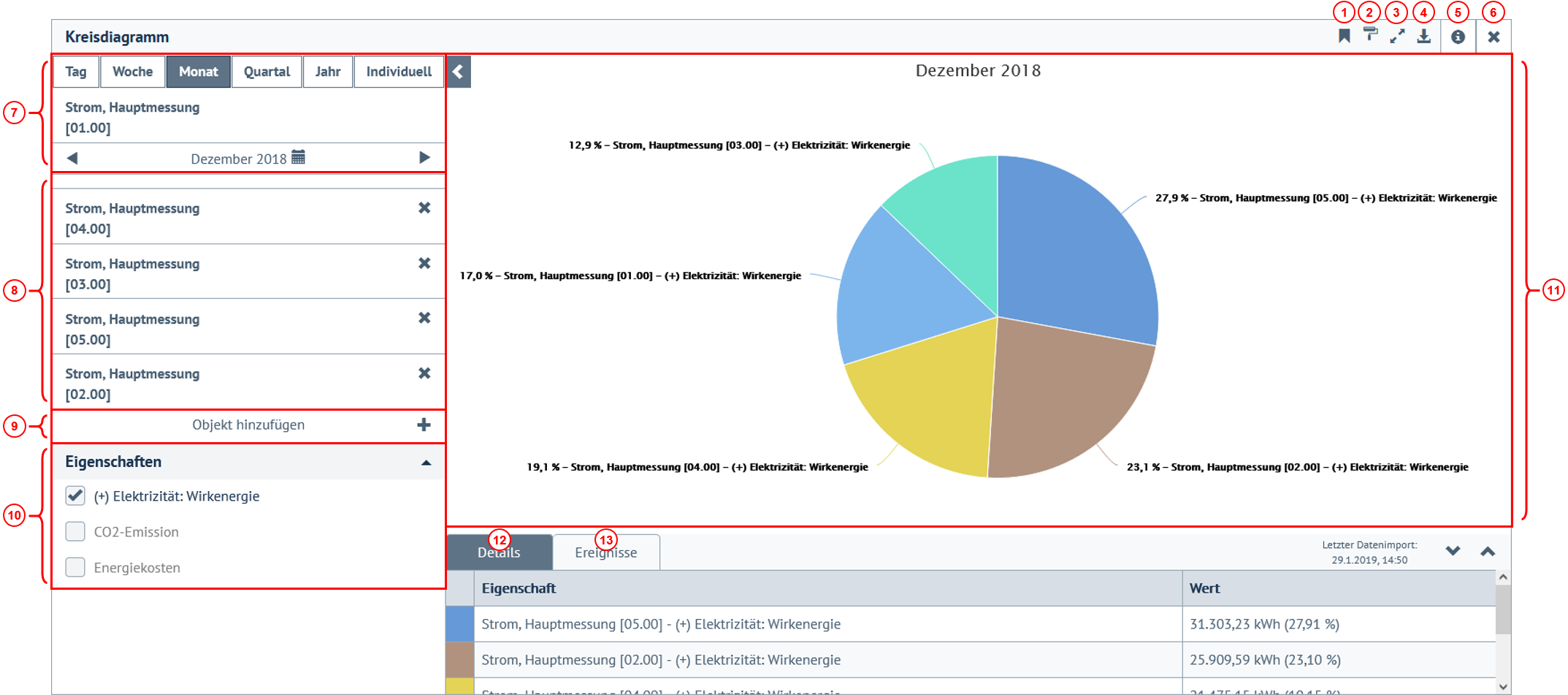Screen dimensions: 1568x695
Task: Expand details table with up chevron
Action: point(1487,552)
